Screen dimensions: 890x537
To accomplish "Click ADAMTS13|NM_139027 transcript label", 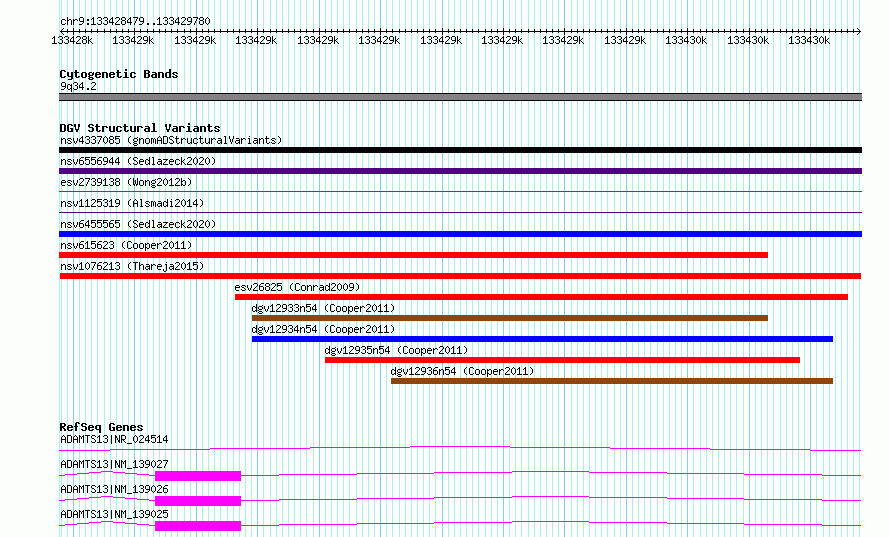I will click(x=114, y=464).
